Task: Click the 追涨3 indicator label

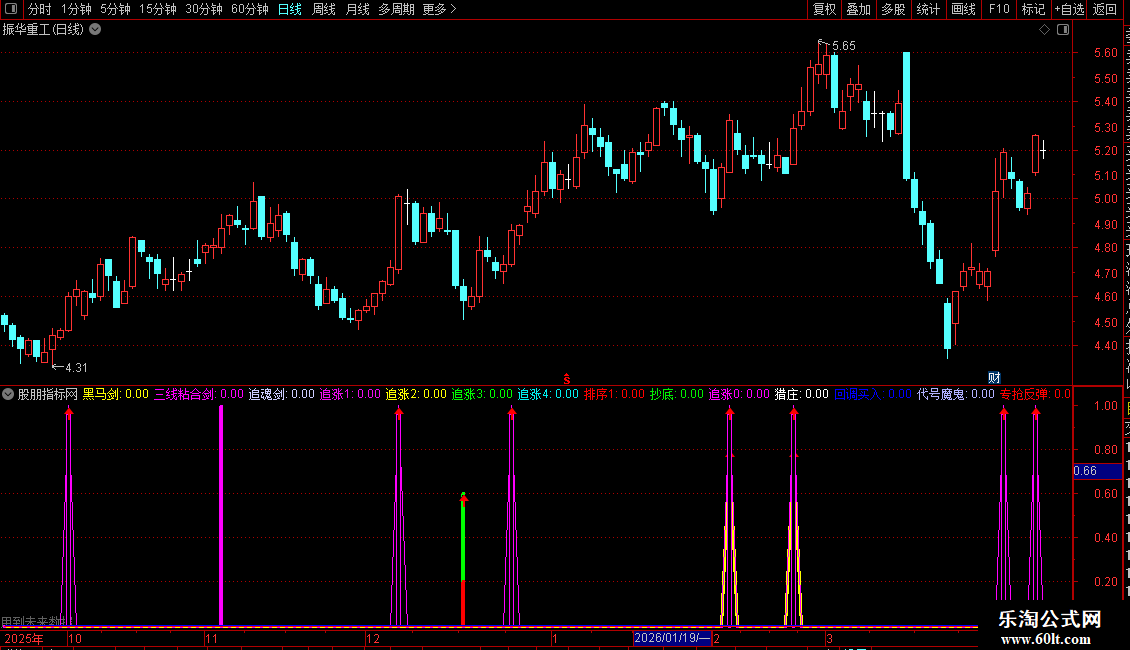Action: click(482, 394)
